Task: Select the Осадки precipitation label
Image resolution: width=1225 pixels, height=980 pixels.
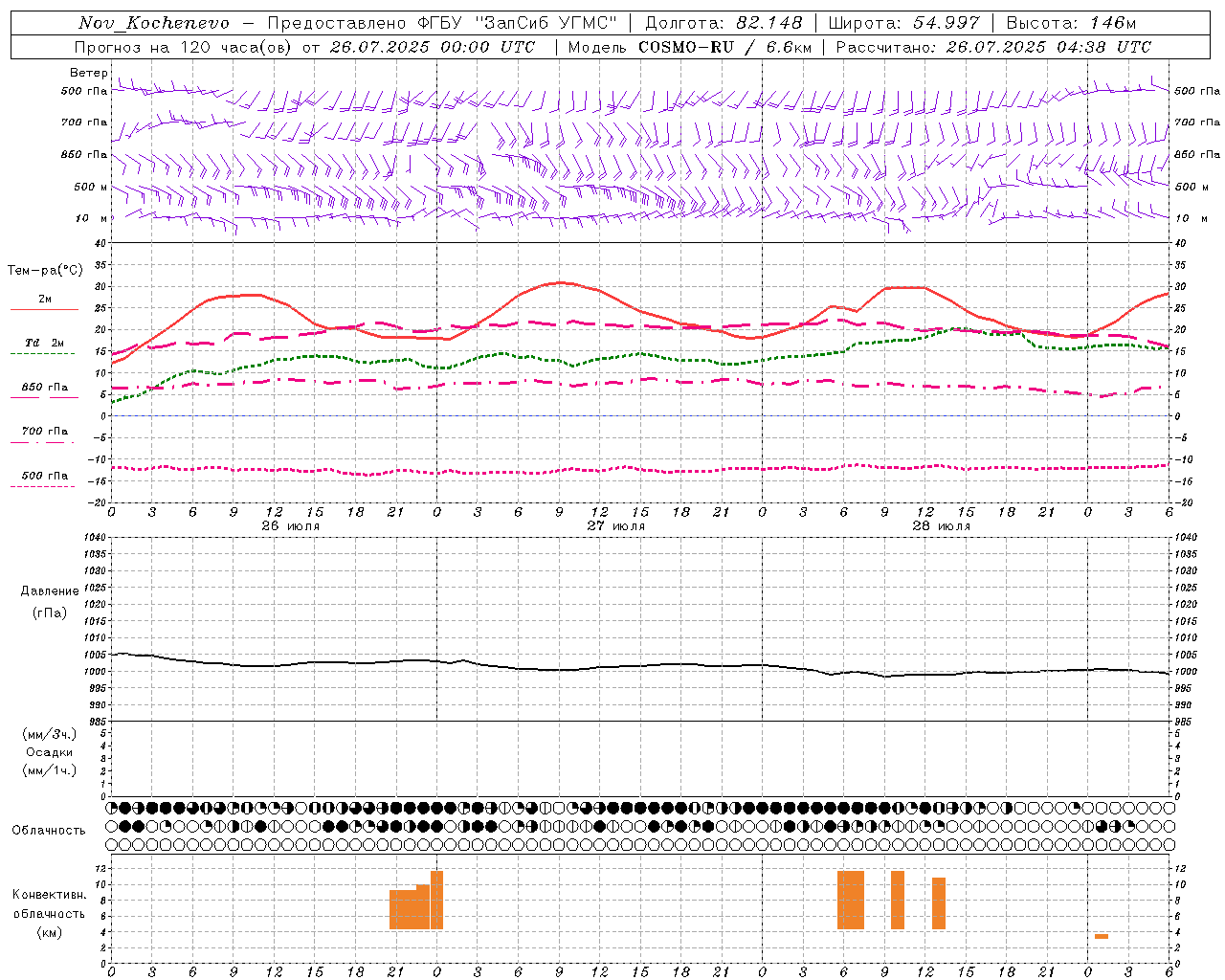Action: (50, 752)
